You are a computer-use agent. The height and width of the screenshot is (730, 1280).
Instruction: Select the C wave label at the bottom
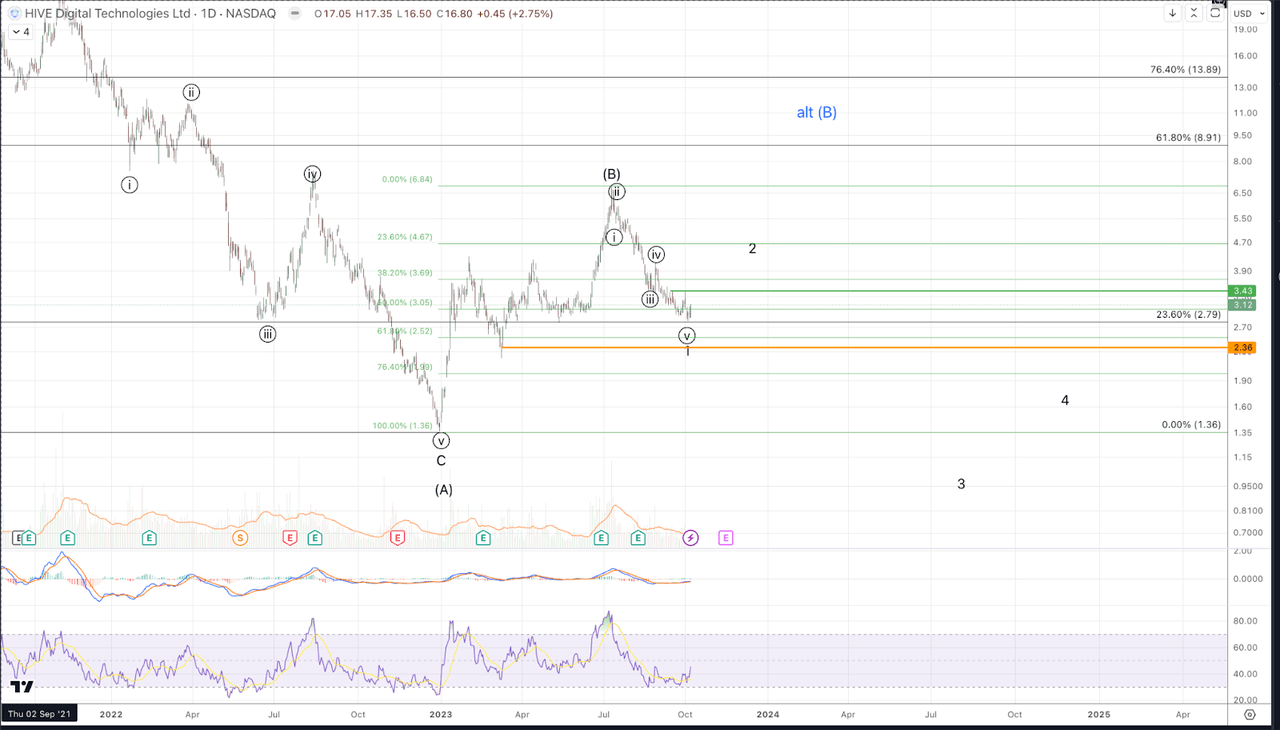click(441, 461)
